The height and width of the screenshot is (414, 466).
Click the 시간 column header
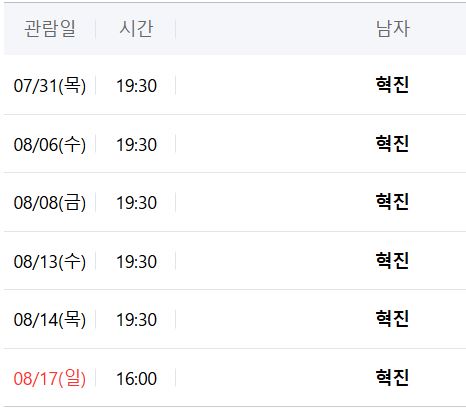pos(136,29)
